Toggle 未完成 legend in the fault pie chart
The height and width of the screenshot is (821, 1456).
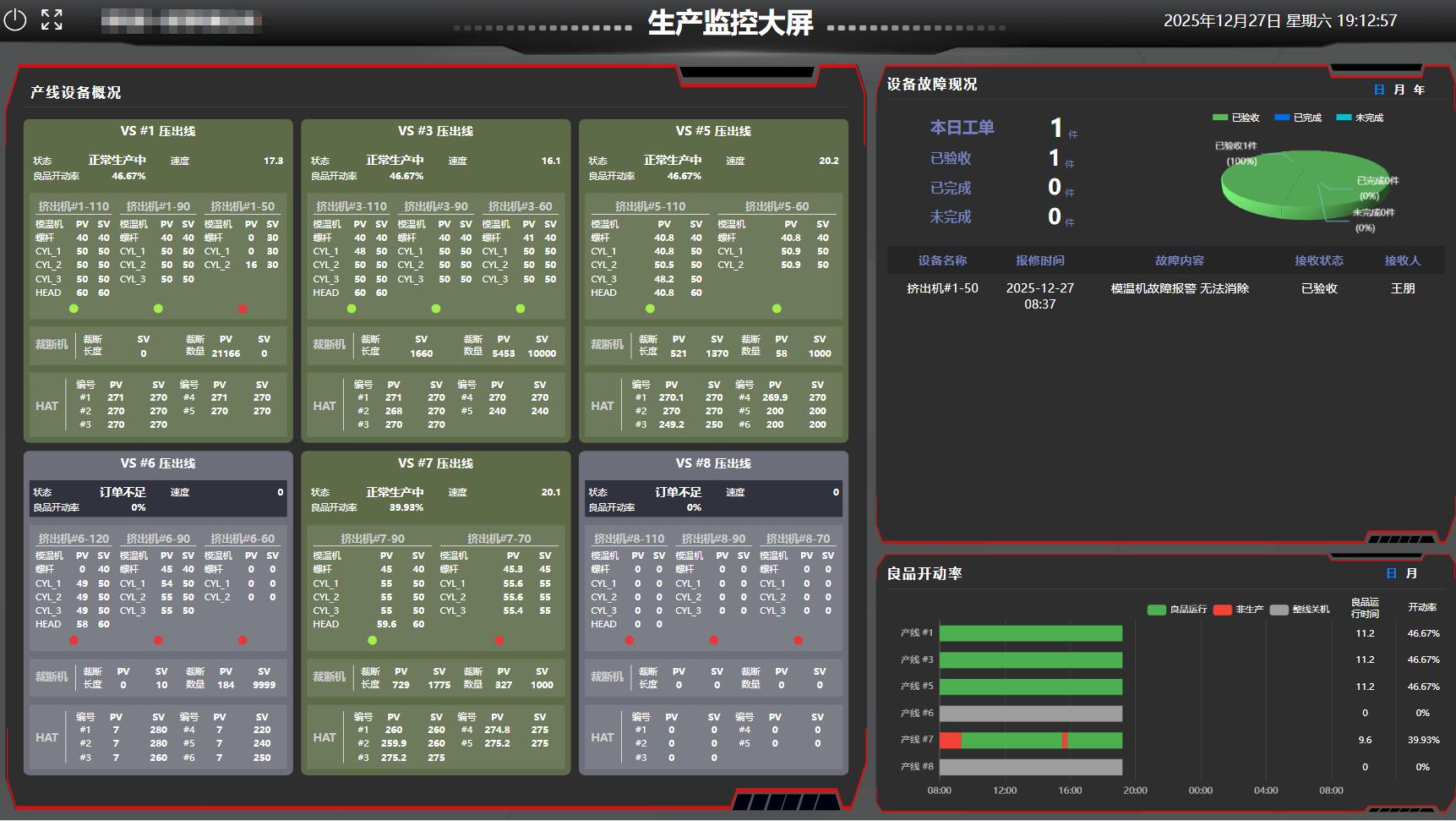(x=1360, y=118)
